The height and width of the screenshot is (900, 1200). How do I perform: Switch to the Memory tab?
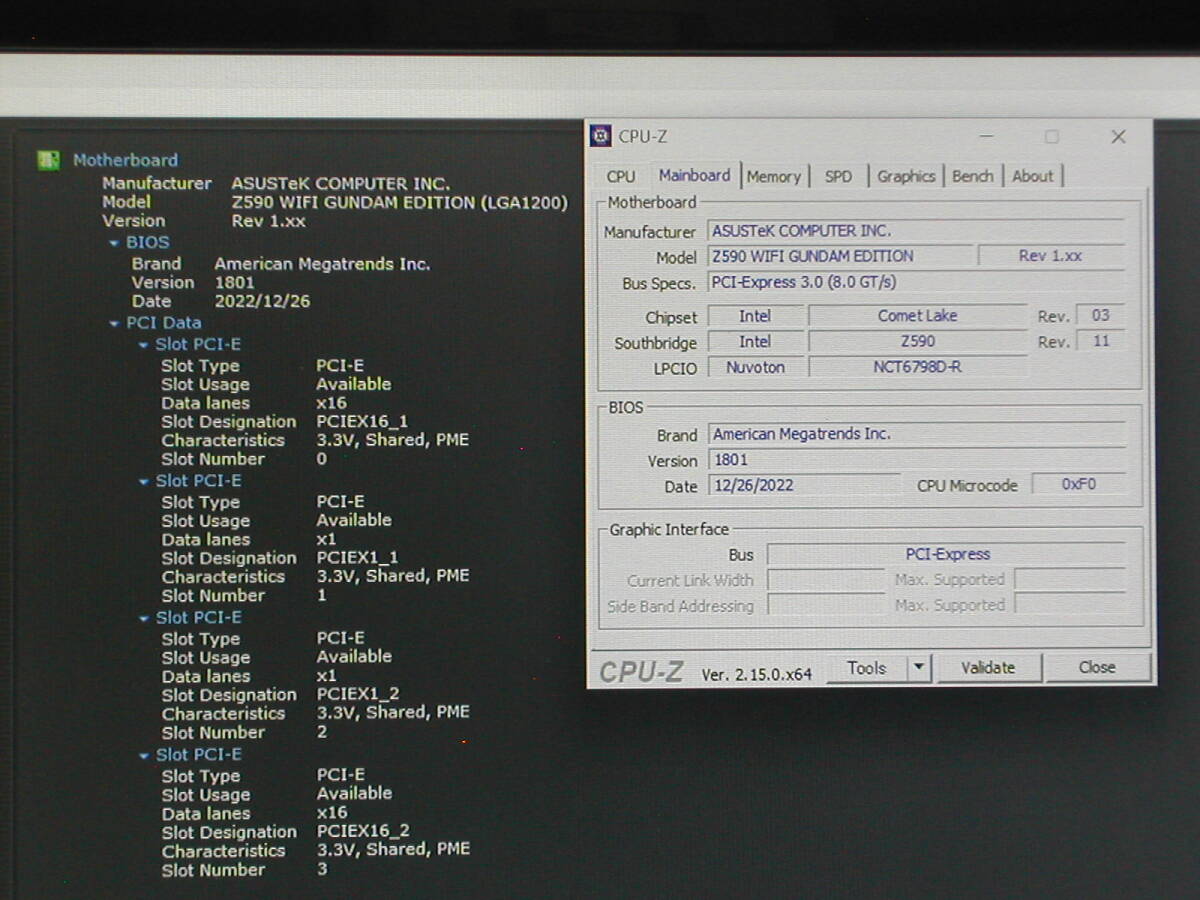point(774,176)
